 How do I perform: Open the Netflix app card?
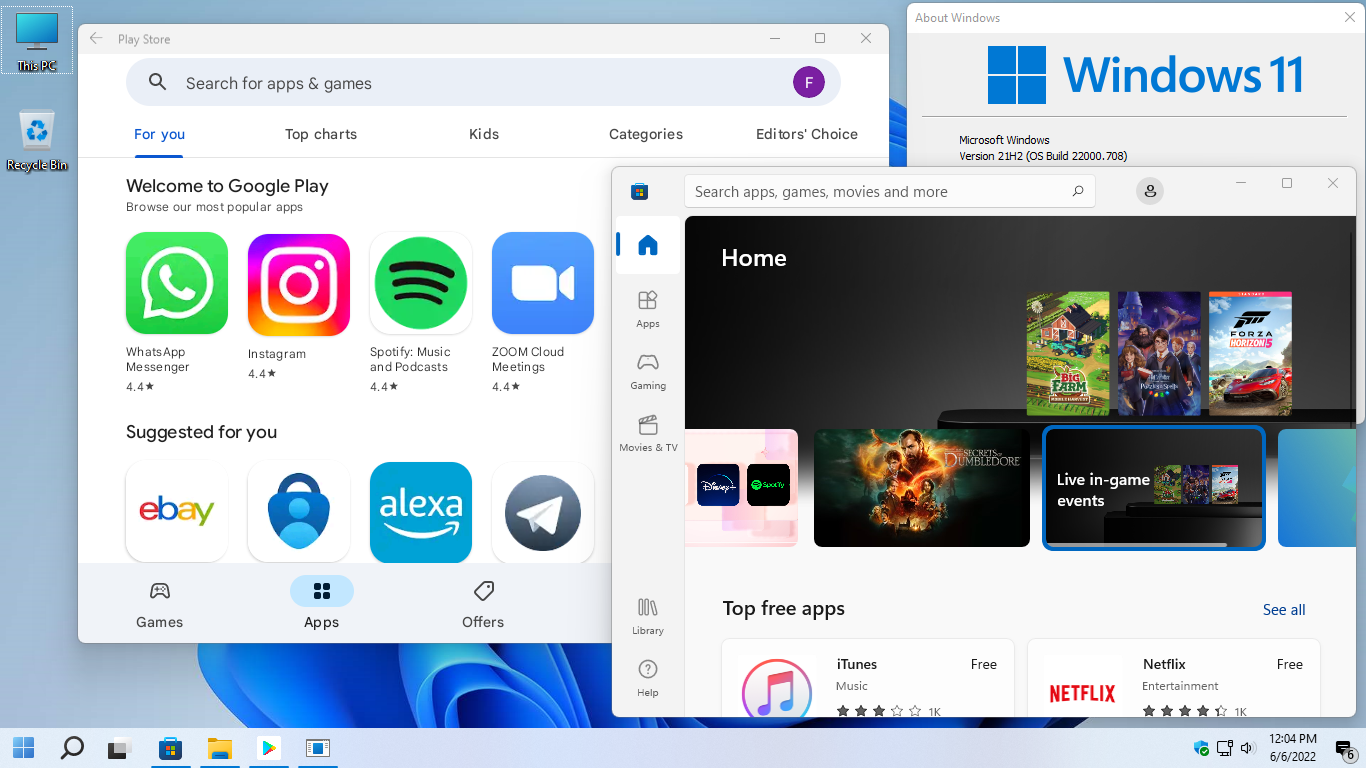pyautogui.click(x=1174, y=678)
